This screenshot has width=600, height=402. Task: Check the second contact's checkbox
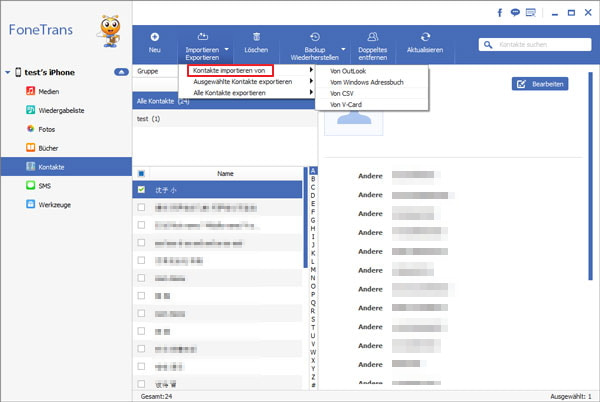(x=141, y=208)
